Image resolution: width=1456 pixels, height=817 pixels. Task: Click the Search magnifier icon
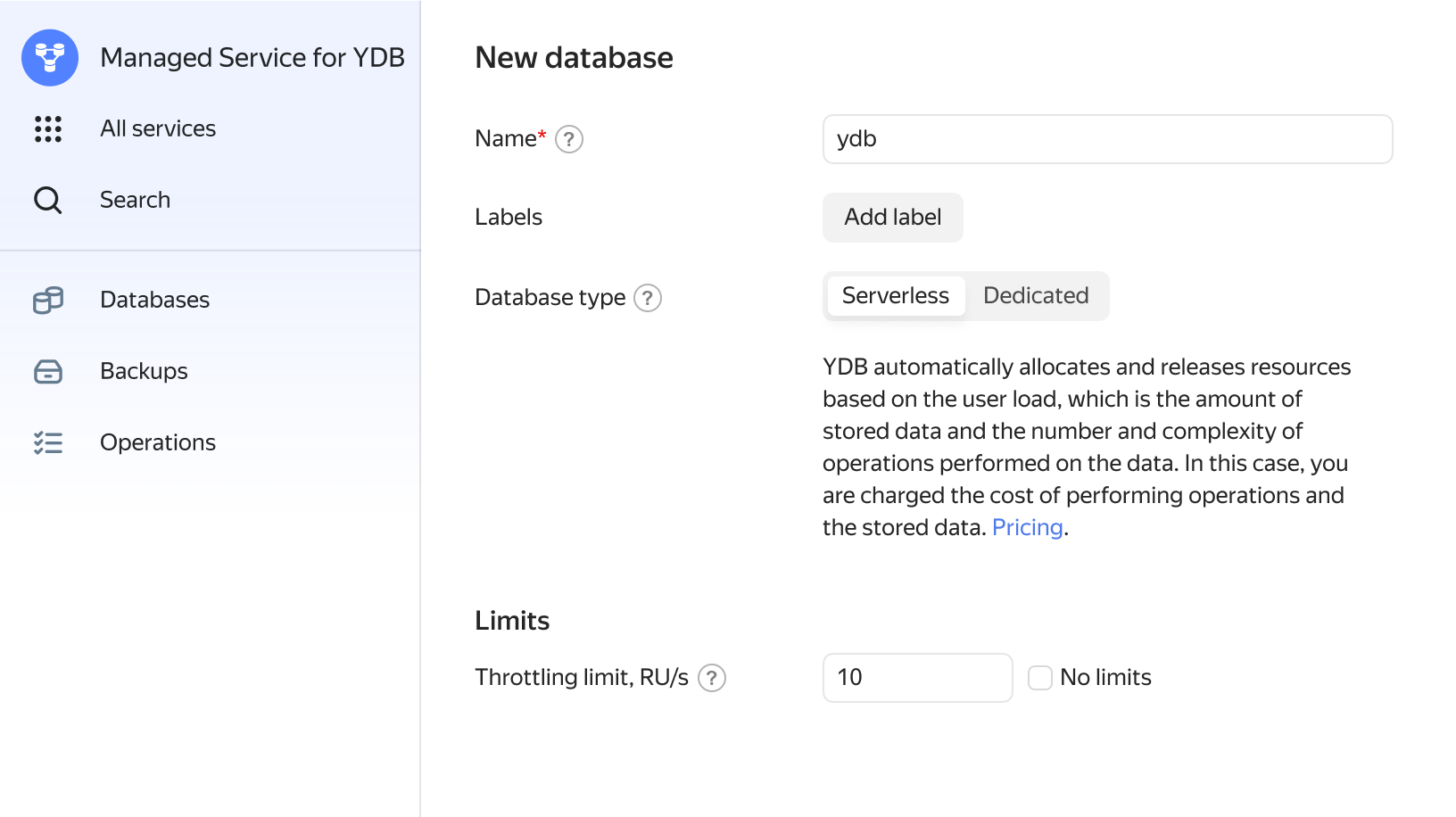[48, 200]
